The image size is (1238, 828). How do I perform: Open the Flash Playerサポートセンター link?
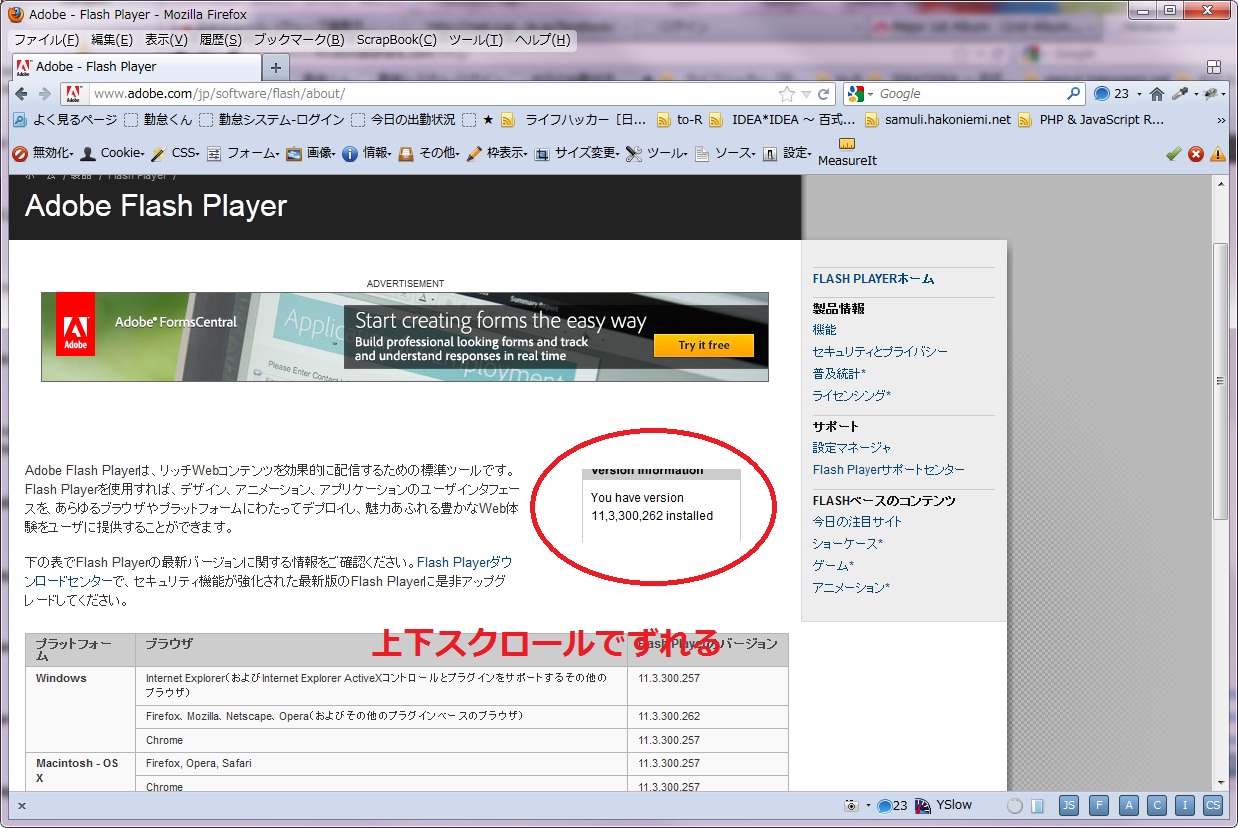(x=889, y=469)
